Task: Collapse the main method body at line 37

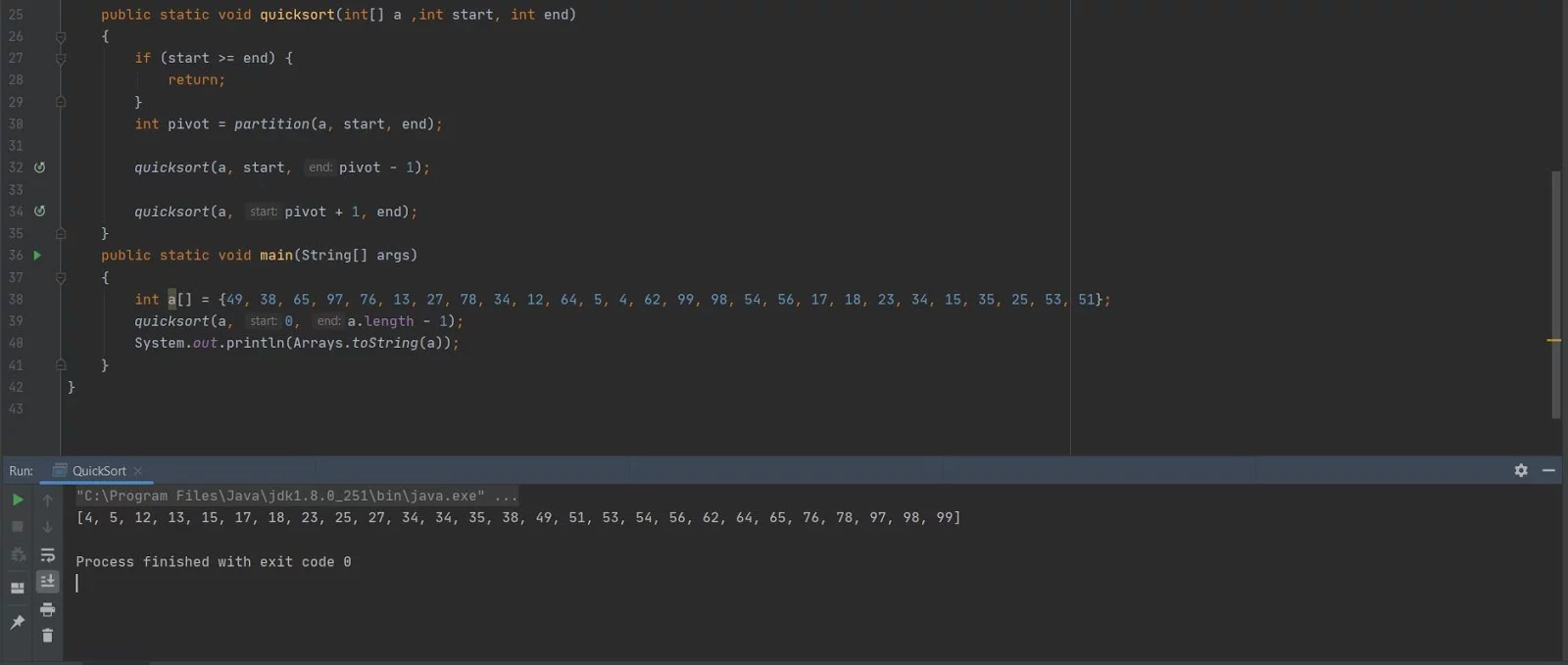Action: (61, 277)
